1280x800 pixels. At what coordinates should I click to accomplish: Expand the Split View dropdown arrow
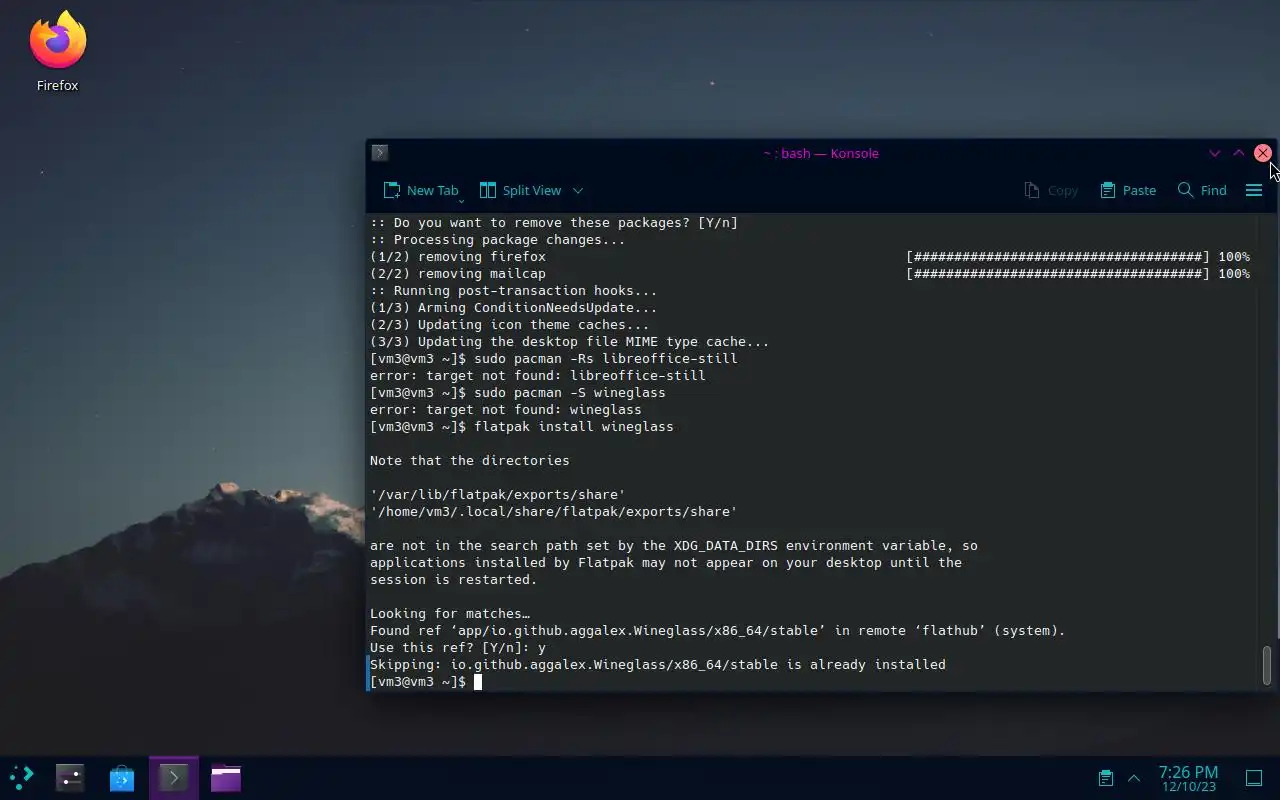click(x=578, y=190)
